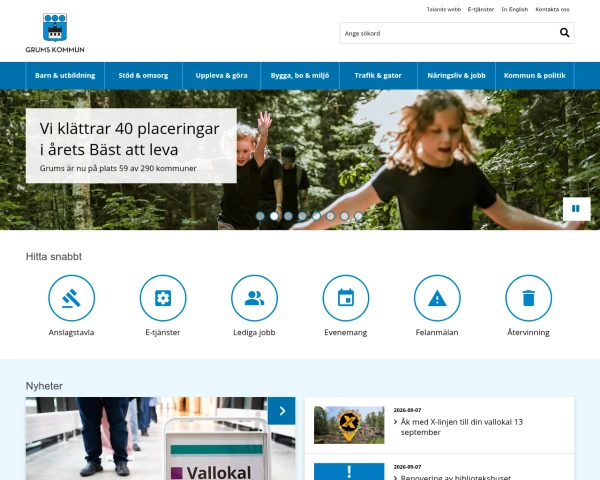Select third slideshow dot
The height and width of the screenshot is (480, 600).
click(x=288, y=216)
